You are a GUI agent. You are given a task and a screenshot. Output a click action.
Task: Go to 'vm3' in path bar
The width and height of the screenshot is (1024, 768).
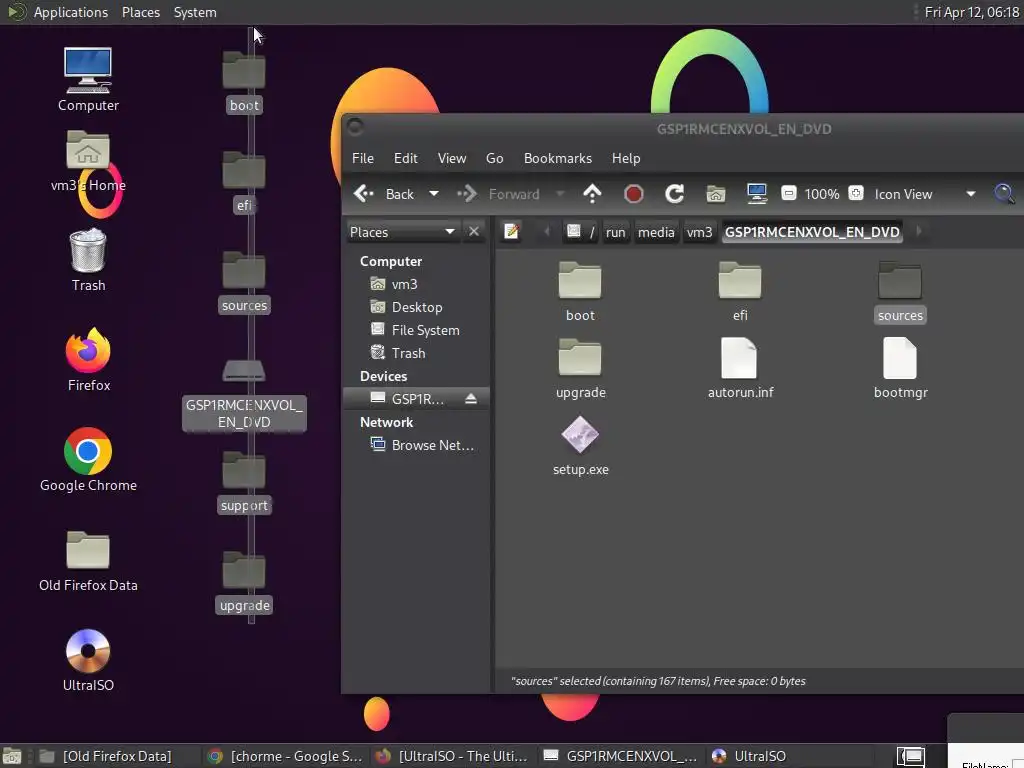699,232
